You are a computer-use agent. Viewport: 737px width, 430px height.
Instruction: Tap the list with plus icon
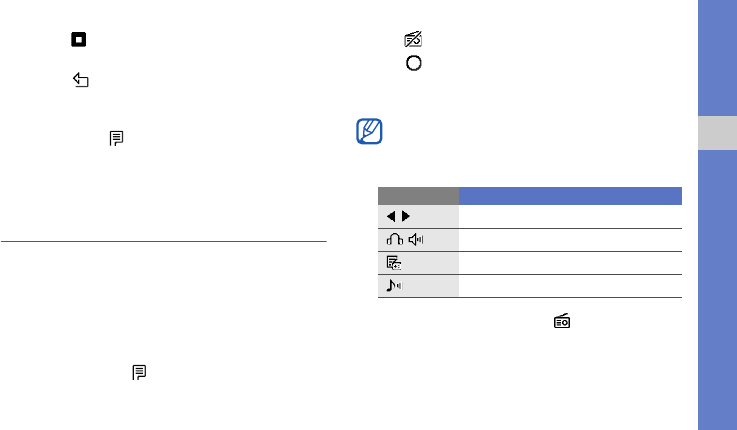tap(393, 263)
